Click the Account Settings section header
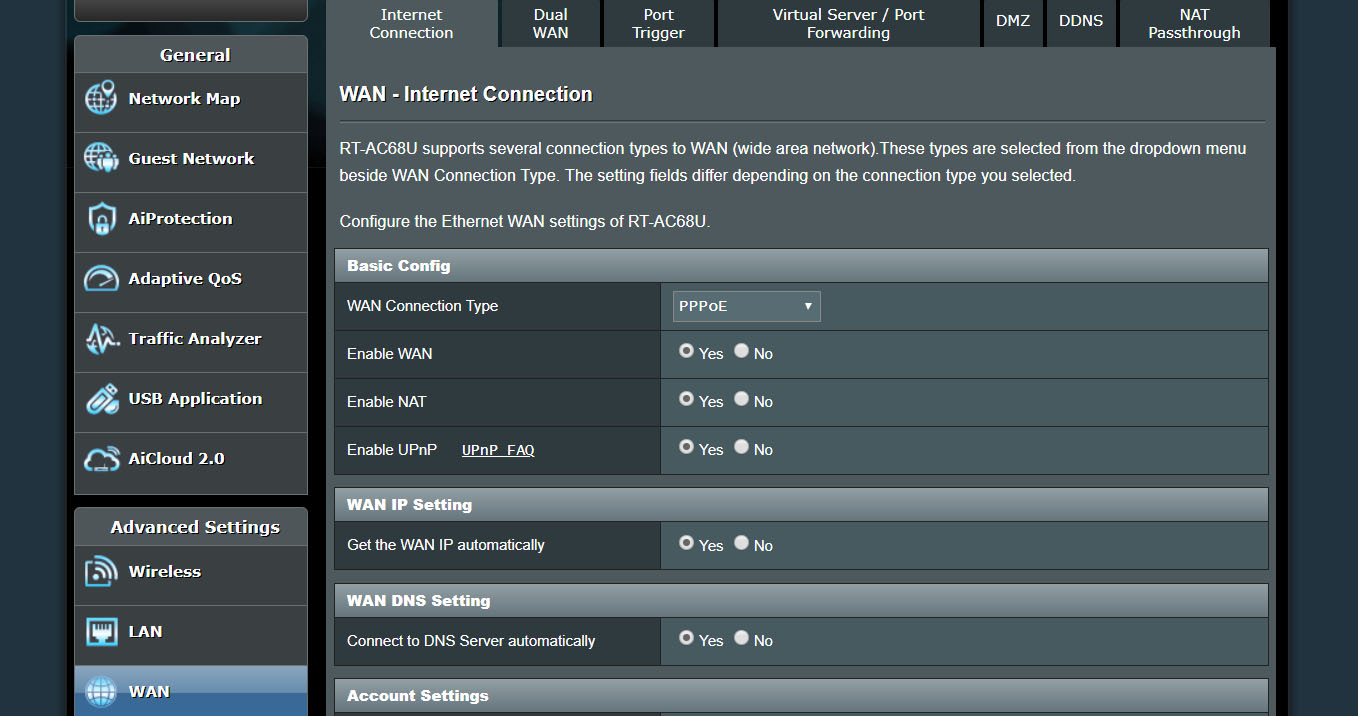1358x716 pixels. tap(801, 696)
